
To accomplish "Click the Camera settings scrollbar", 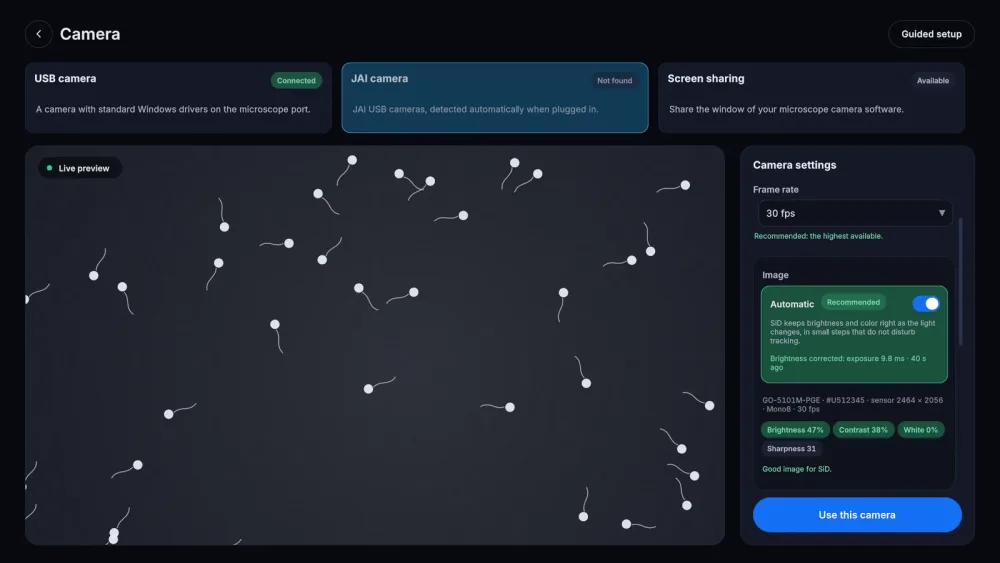I will coord(960,282).
